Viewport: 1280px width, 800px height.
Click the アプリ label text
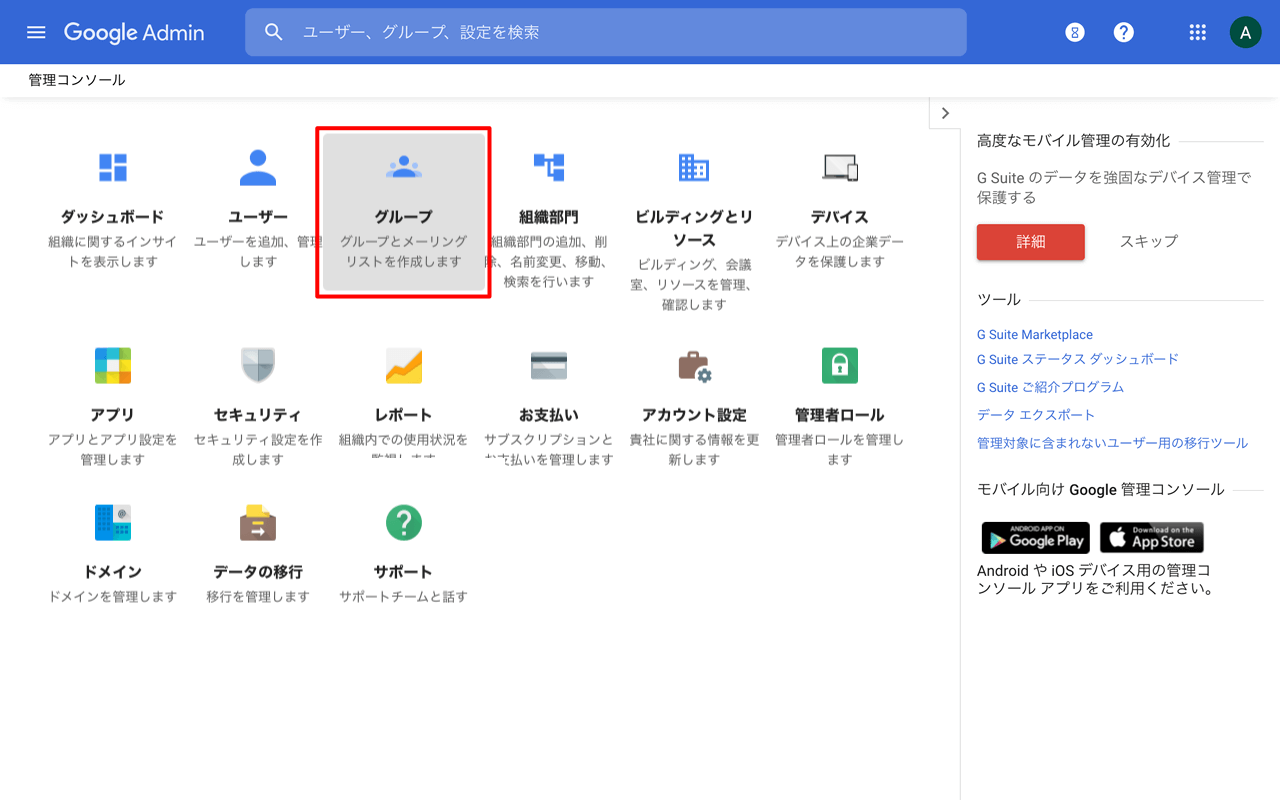tap(113, 415)
